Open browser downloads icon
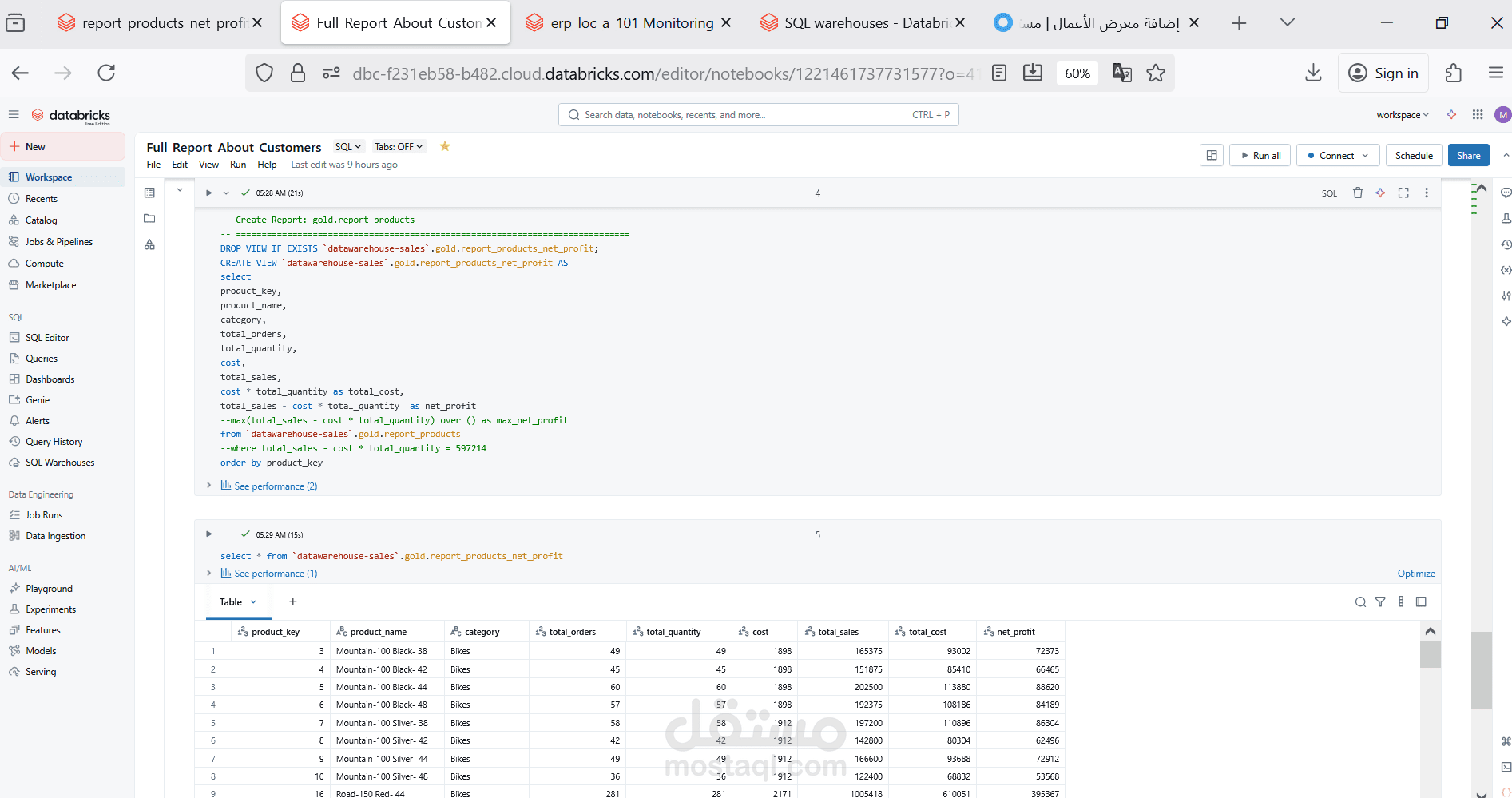 click(x=1313, y=73)
